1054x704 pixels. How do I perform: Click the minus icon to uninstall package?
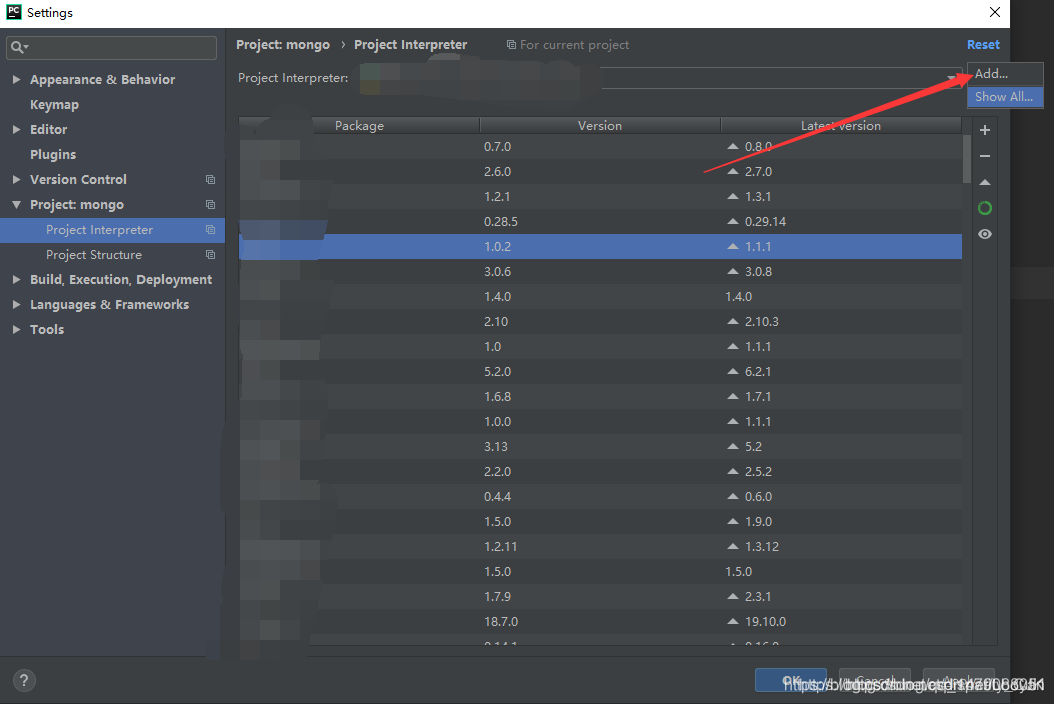(x=985, y=156)
